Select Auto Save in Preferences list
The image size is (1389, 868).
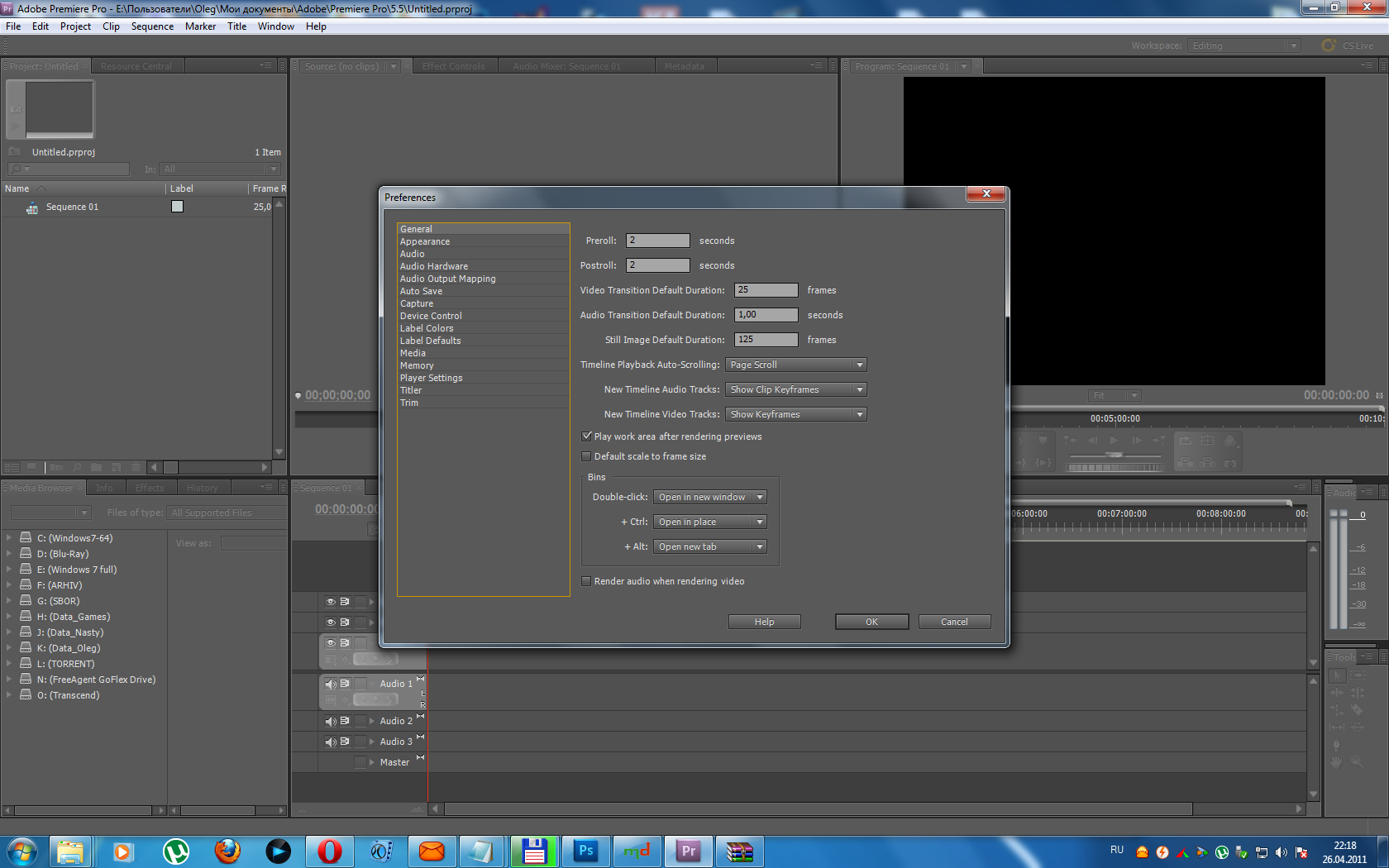click(x=483, y=291)
